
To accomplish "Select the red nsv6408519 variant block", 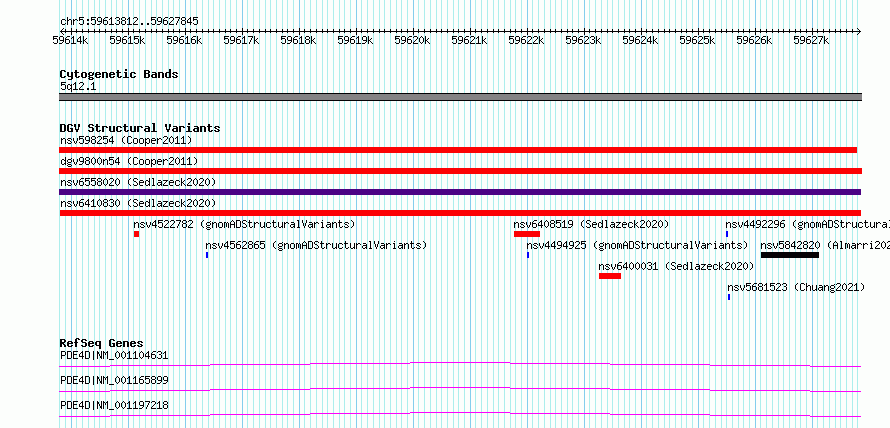I will (527, 234).
